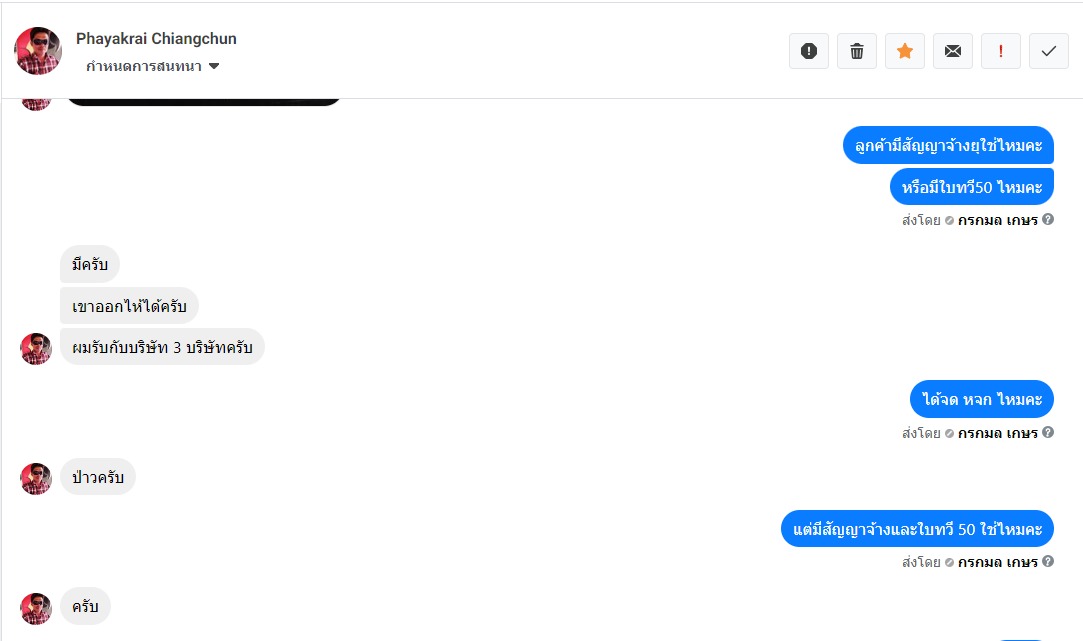
Task: Delete conversation with the trash icon
Action: pos(857,51)
